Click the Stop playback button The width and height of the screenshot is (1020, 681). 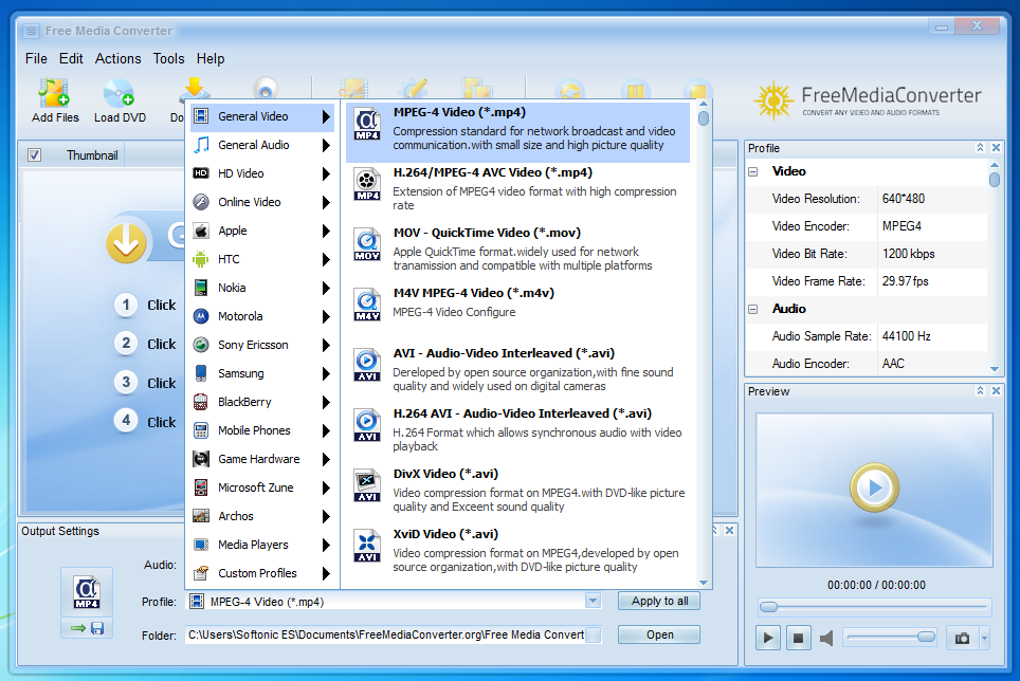pos(798,638)
